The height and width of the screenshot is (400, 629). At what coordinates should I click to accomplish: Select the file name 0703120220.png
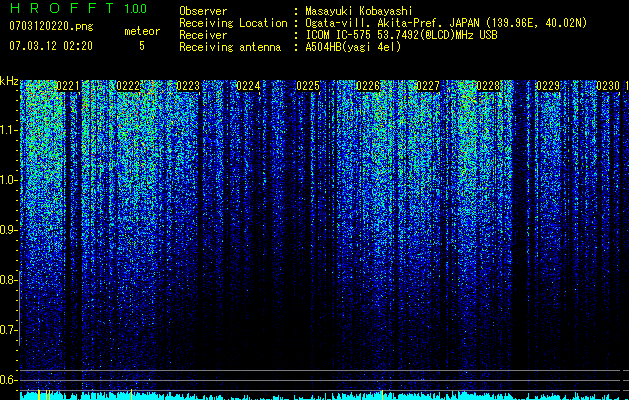51,26
